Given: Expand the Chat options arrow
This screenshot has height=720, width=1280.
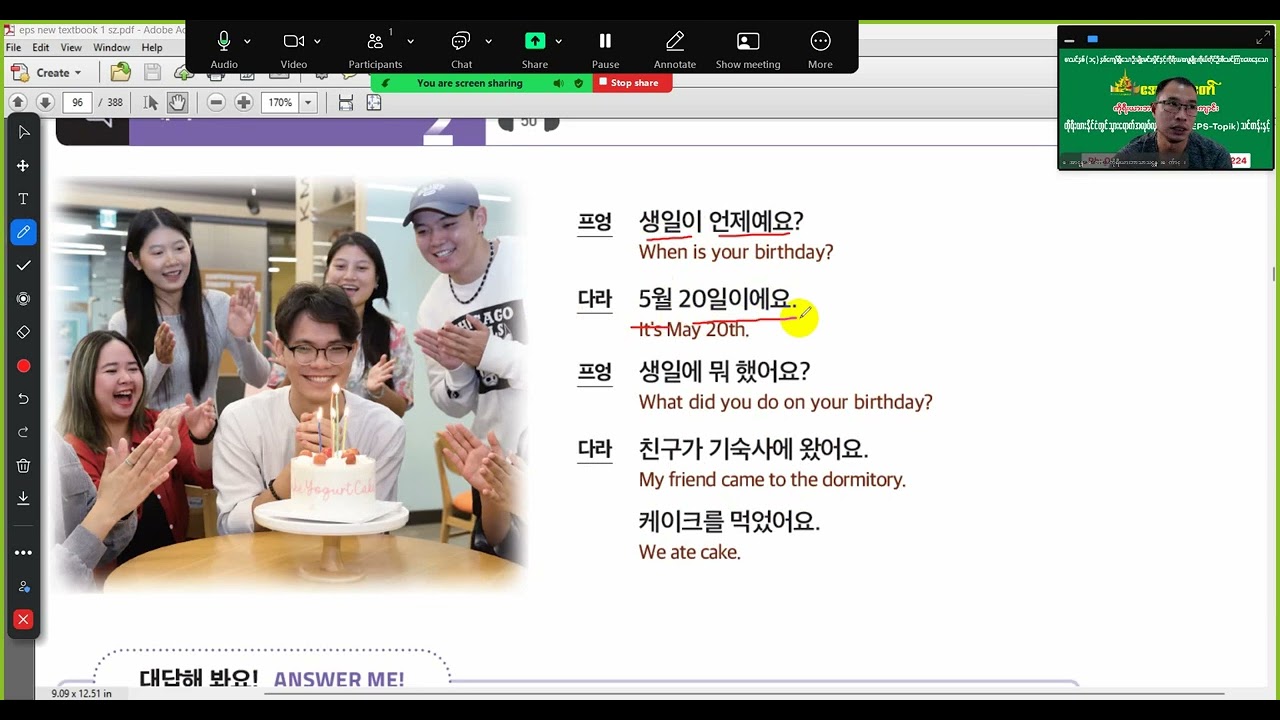Looking at the screenshot, I should (x=488, y=42).
